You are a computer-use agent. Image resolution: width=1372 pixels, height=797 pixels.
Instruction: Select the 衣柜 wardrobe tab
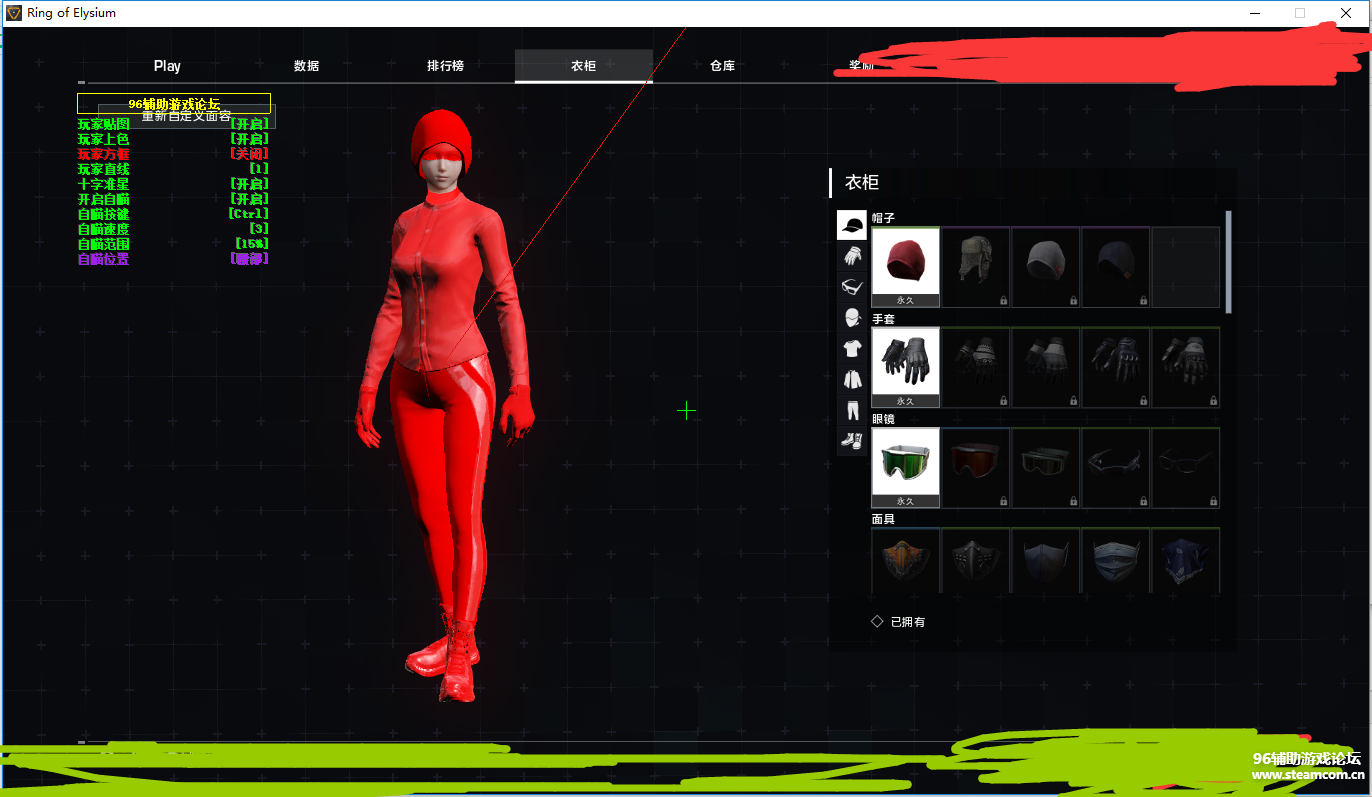[x=584, y=66]
